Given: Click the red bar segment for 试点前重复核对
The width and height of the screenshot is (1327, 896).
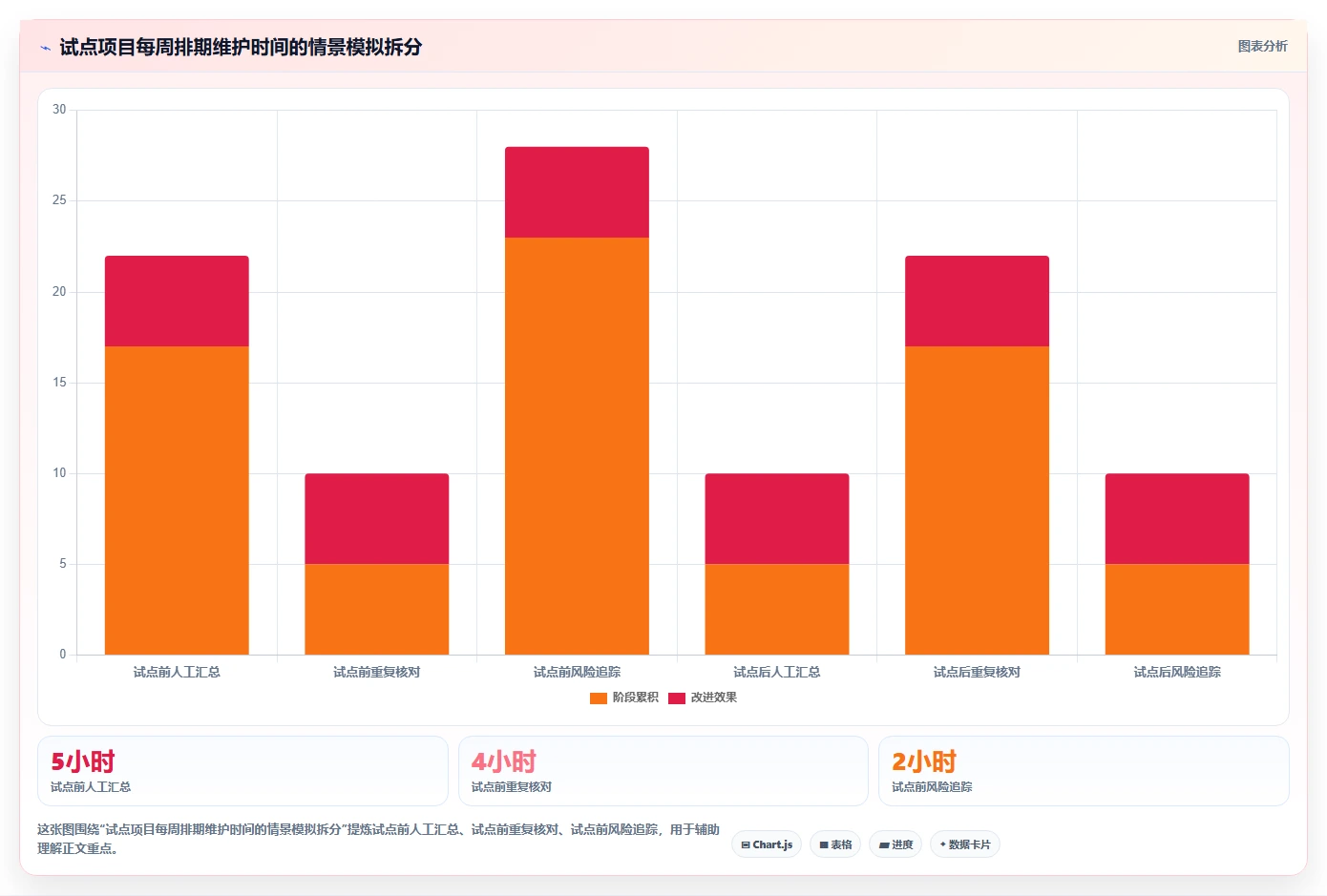Looking at the screenshot, I should pos(377,518).
